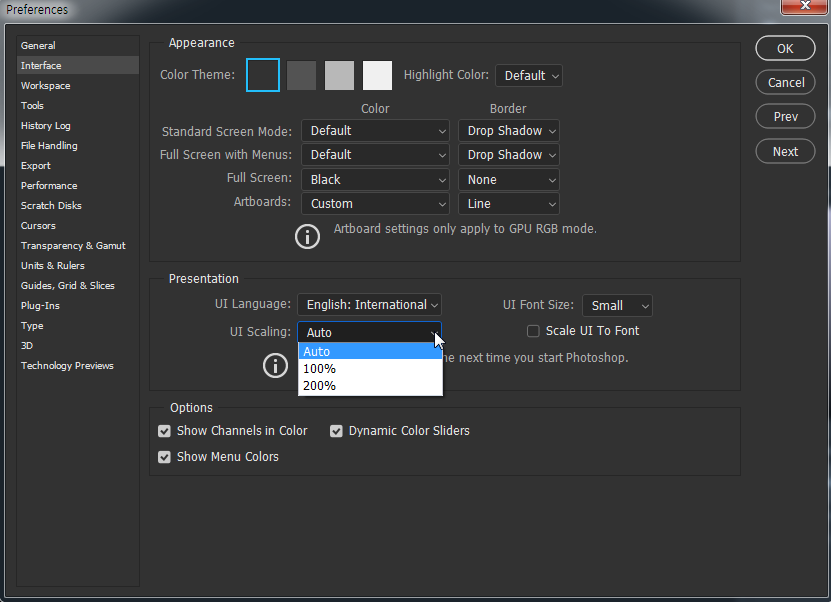Choose Auto in UI Scaling list

(x=370, y=351)
